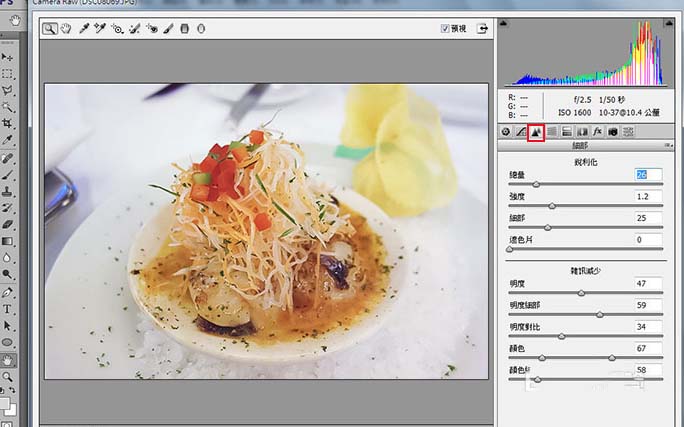Click Photoshop foreground color swatch
684x427 pixels.
(x=4, y=402)
